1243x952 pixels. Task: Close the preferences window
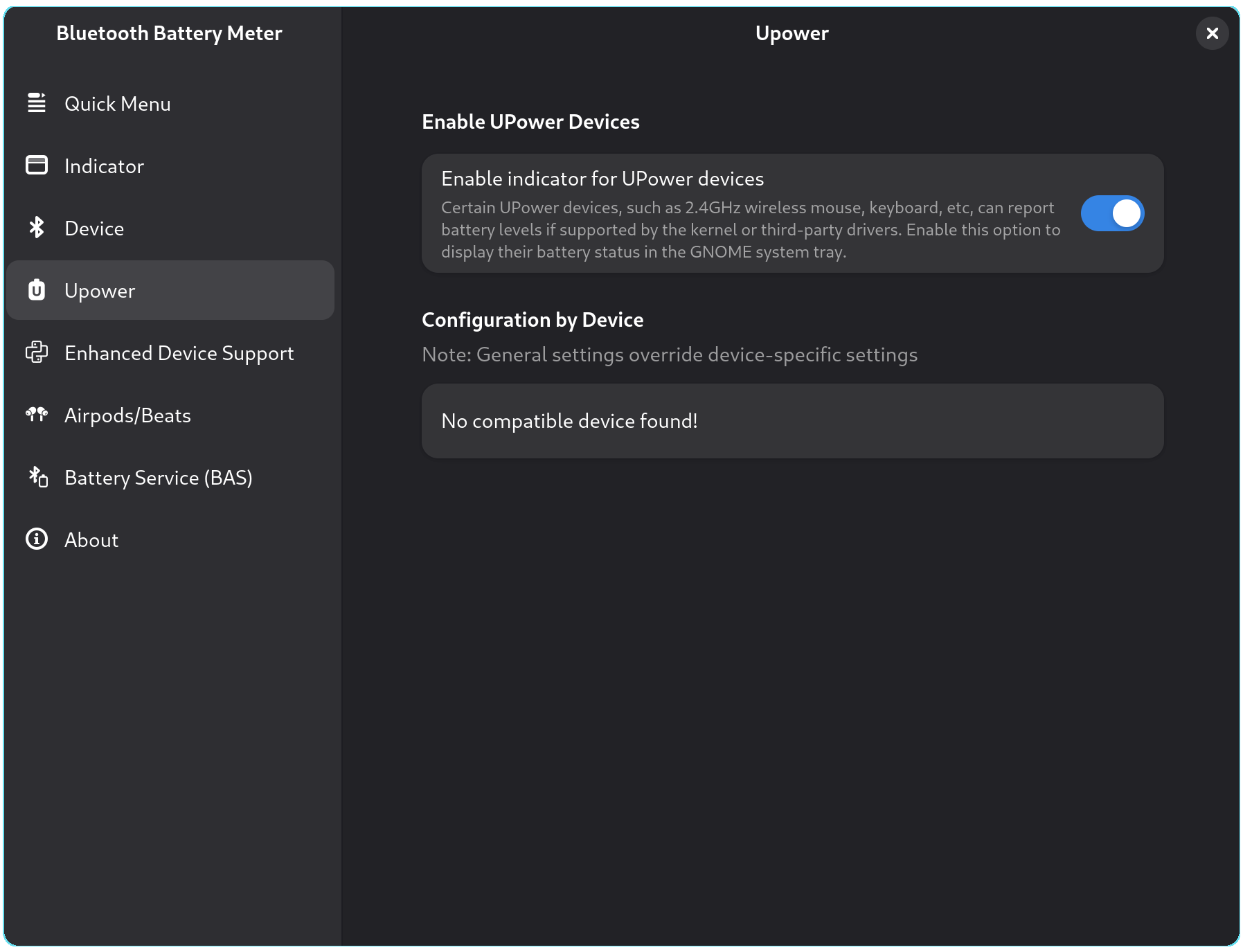[1212, 33]
